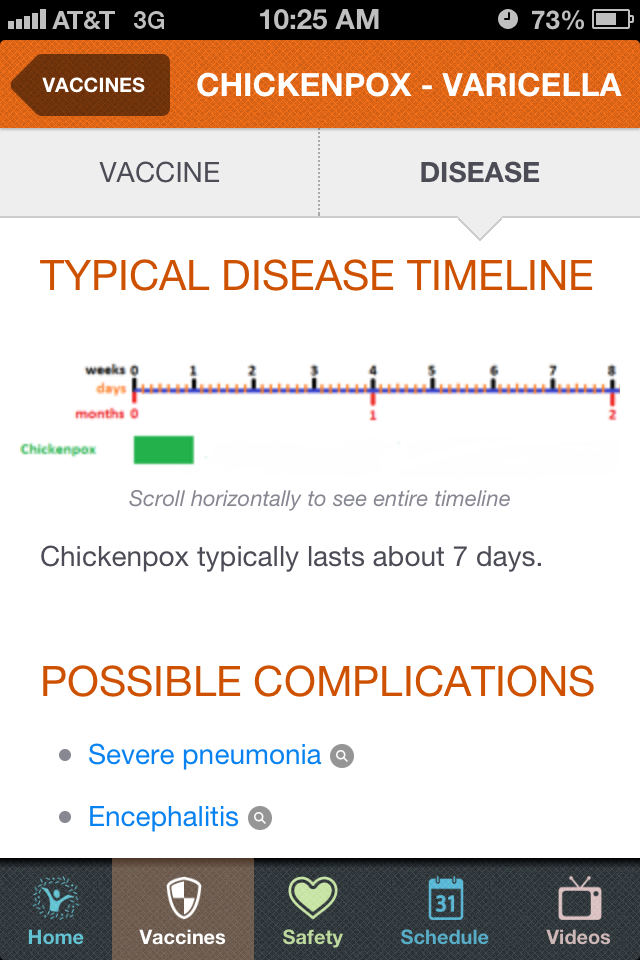The image size is (640, 960).
Task: Open the Encephalitis link
Action: click(164, 817)
